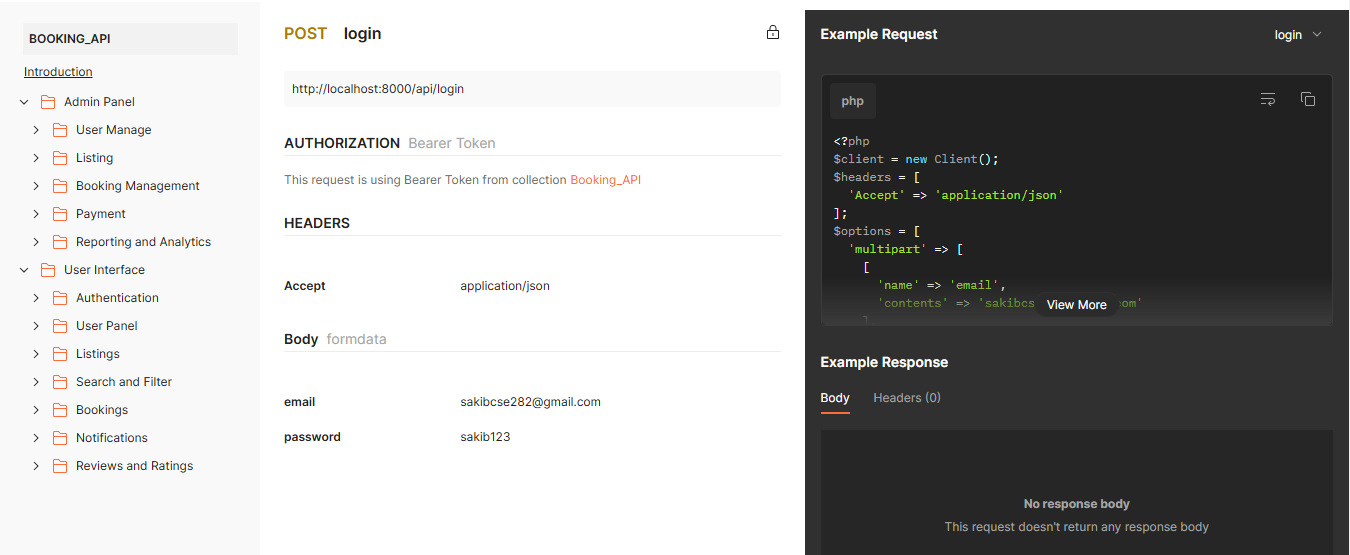Select the php language button
Image resolution: width=1350 pixels, height=555 pixels.
pyautogui.click(x=852, y=101)
